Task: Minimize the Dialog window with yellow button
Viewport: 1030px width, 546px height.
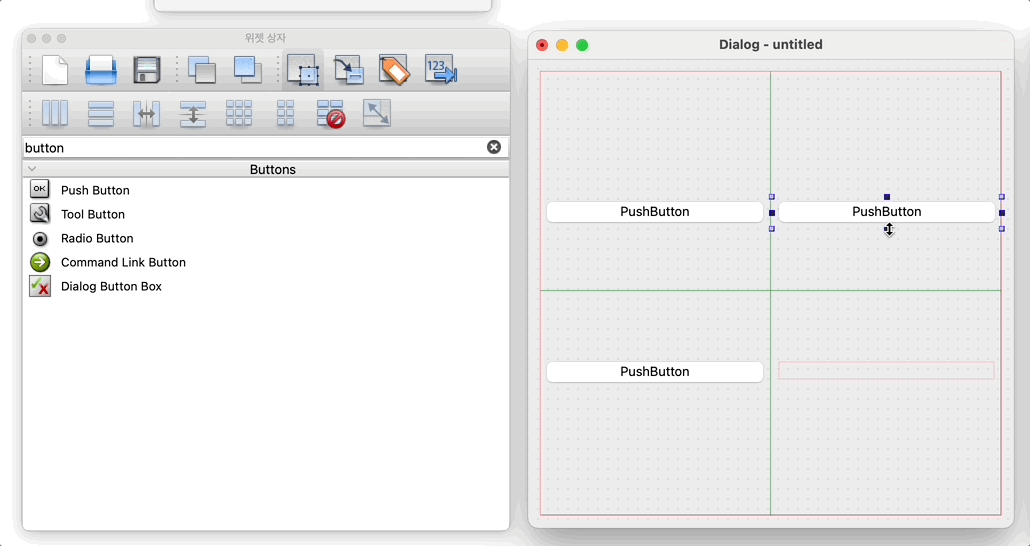Action: pyautogui.click(x=562, y=45)
